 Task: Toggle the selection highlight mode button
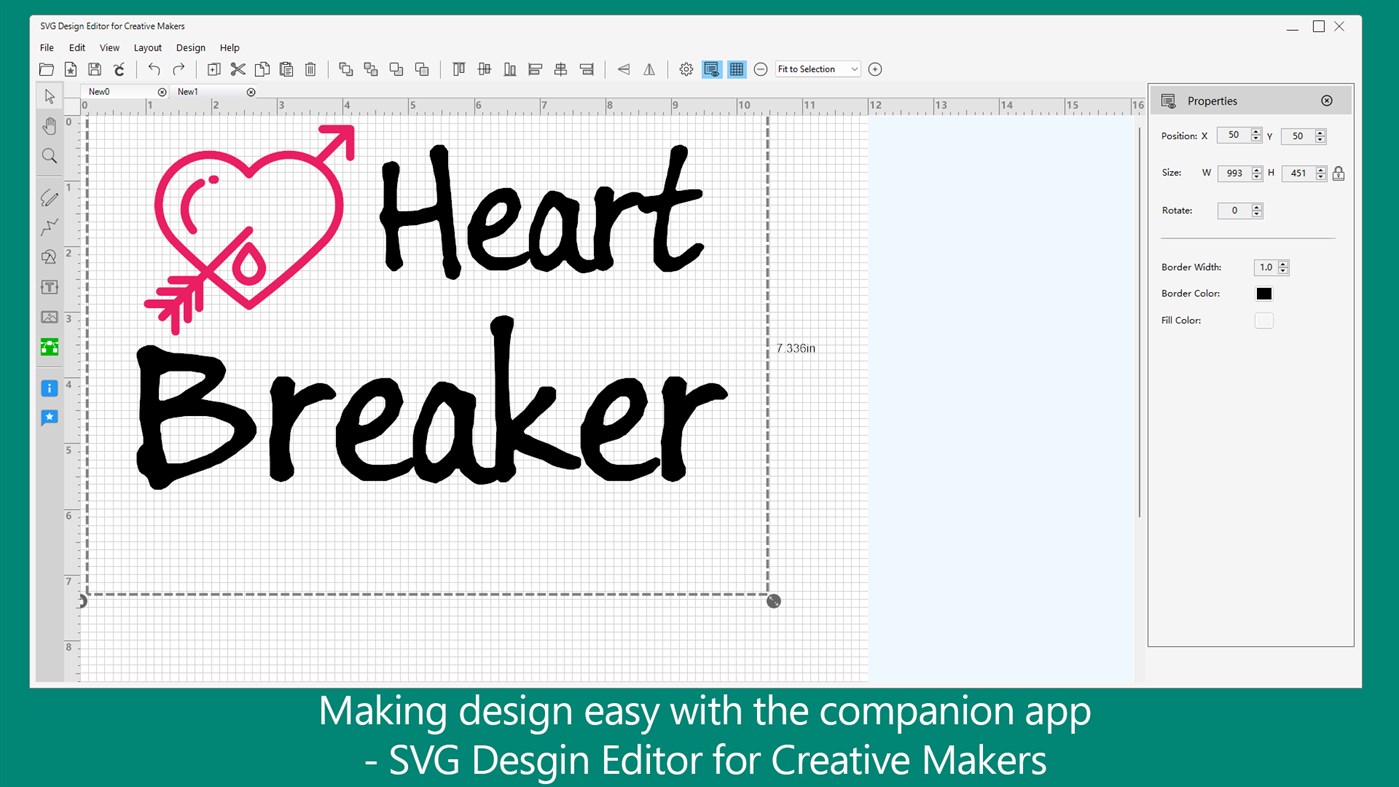coord(711,69)
